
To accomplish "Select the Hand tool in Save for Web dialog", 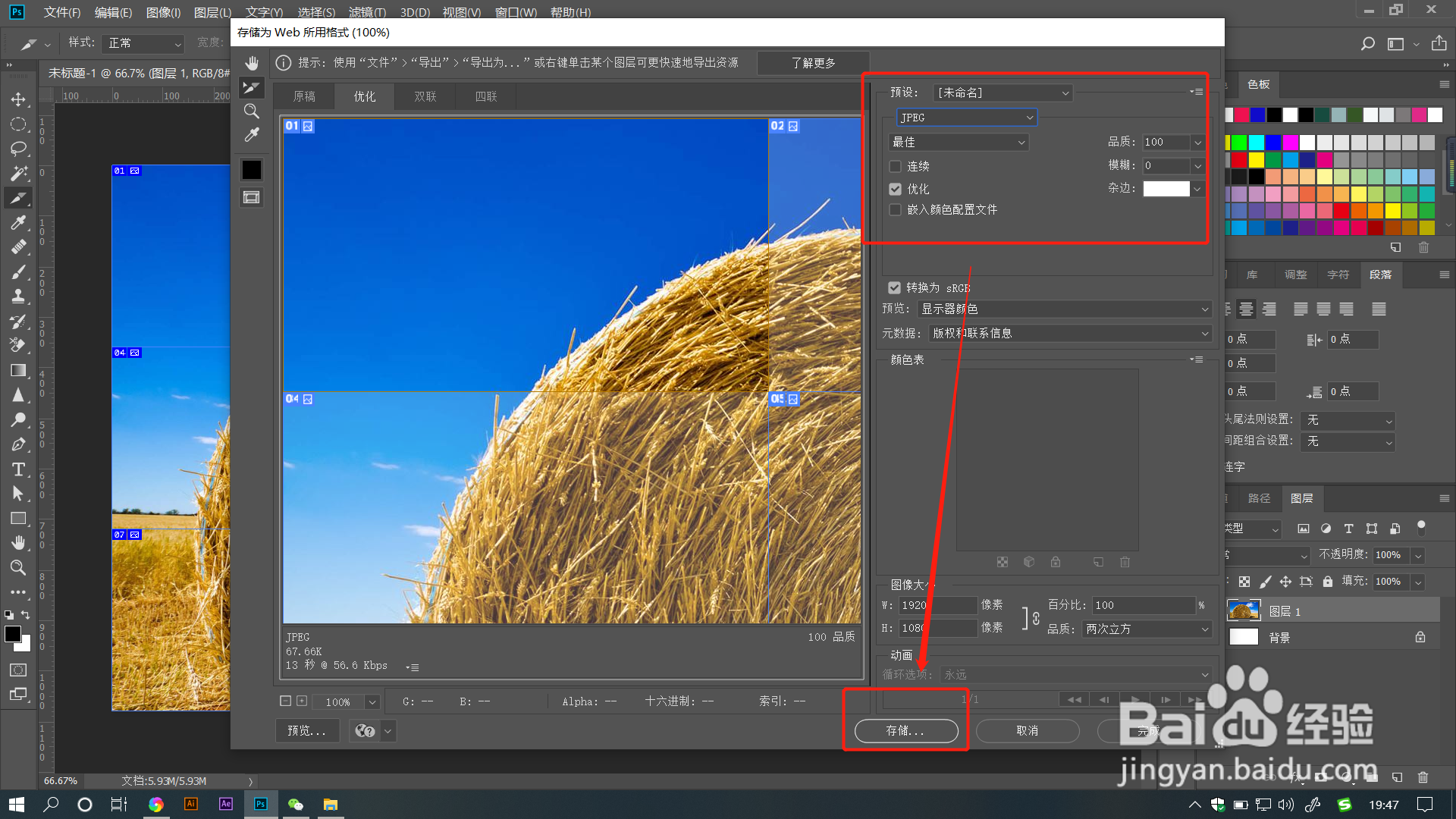I will pyautogui.click(x=252, y=63).
